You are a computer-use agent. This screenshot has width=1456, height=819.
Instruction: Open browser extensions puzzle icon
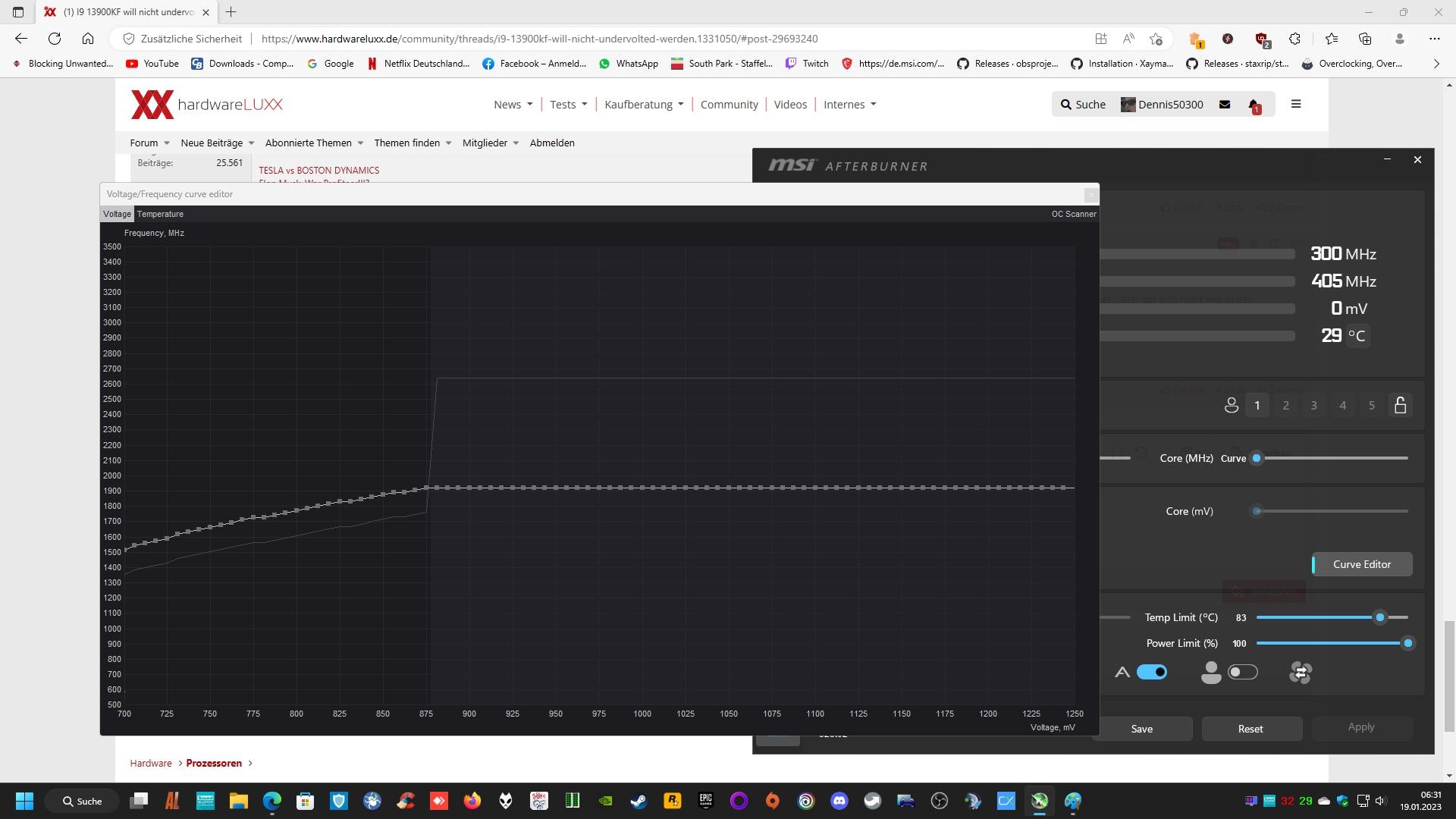pyautogui.click(x=1294, y=39)
